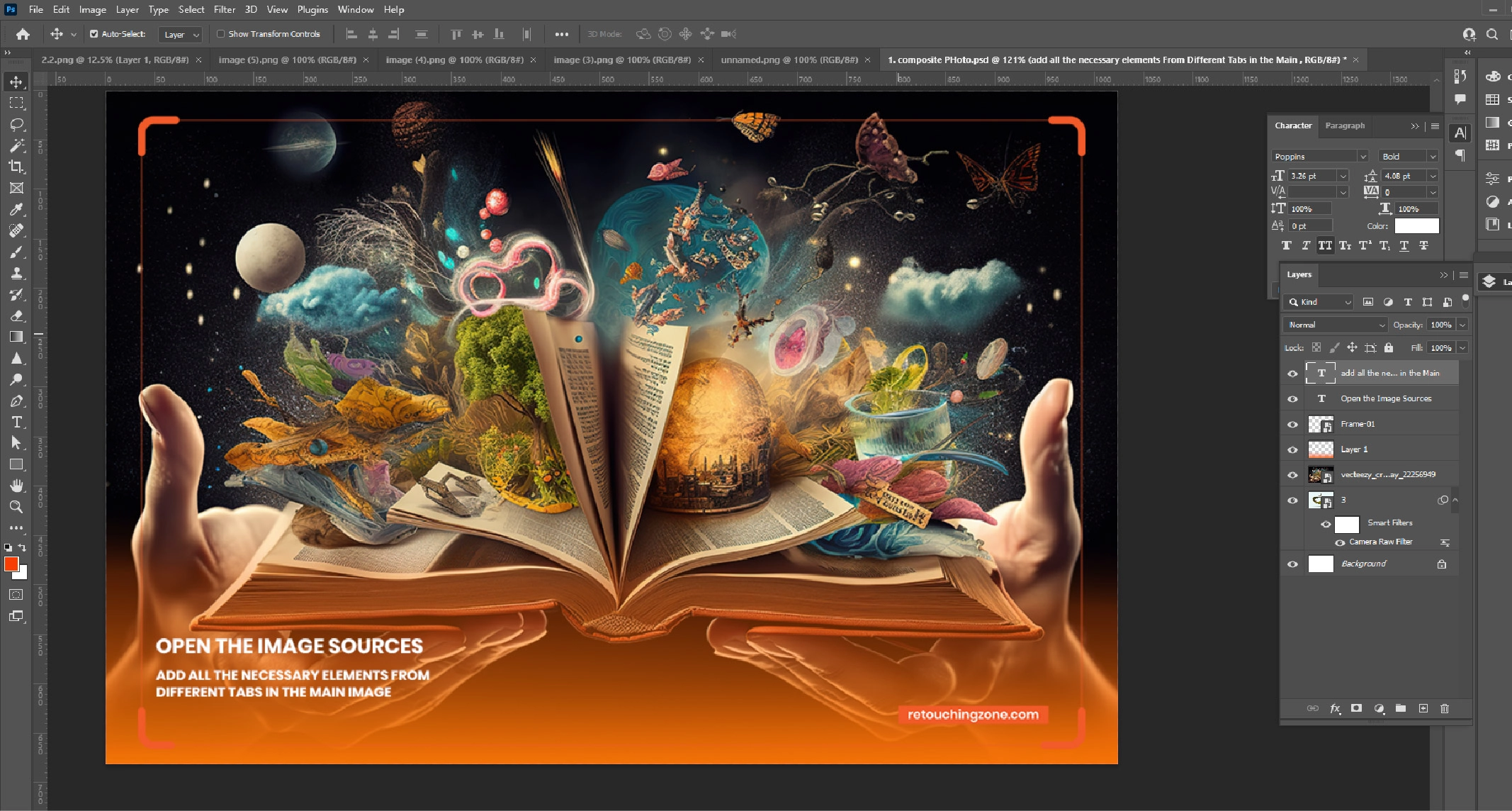Create a new group folder
This screenshot has width=1512, height=811.
[1401, 708]
